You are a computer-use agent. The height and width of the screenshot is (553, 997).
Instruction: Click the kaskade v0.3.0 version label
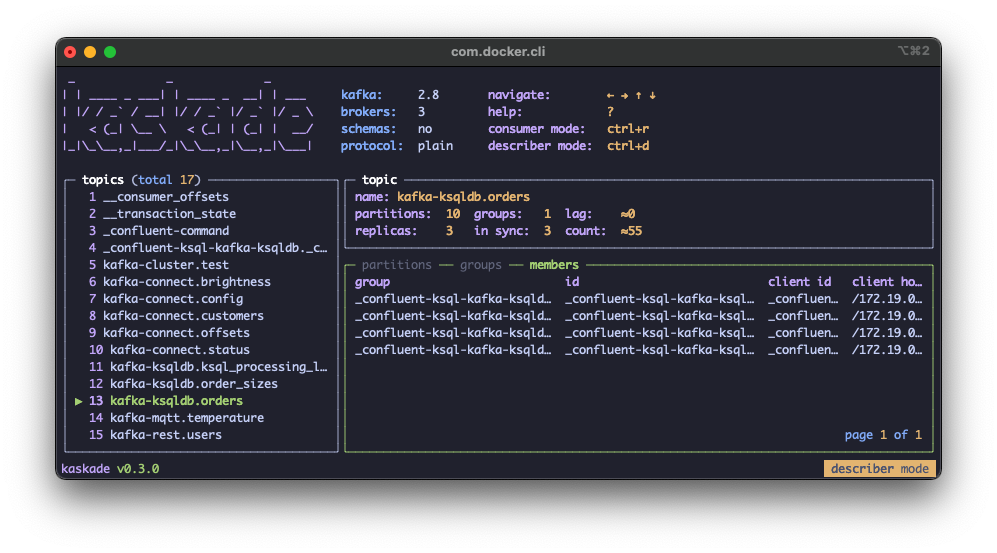[110, 469]
